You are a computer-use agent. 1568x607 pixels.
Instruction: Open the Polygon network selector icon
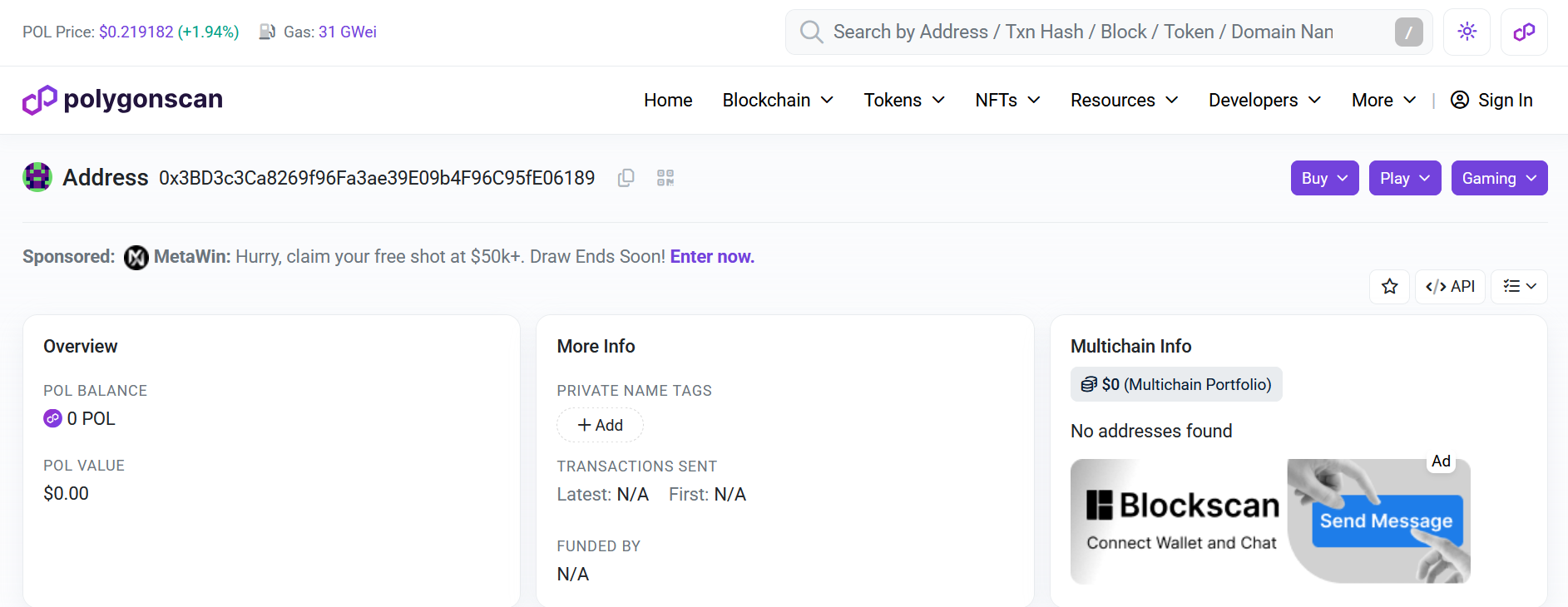click(x=1524, y=32)
